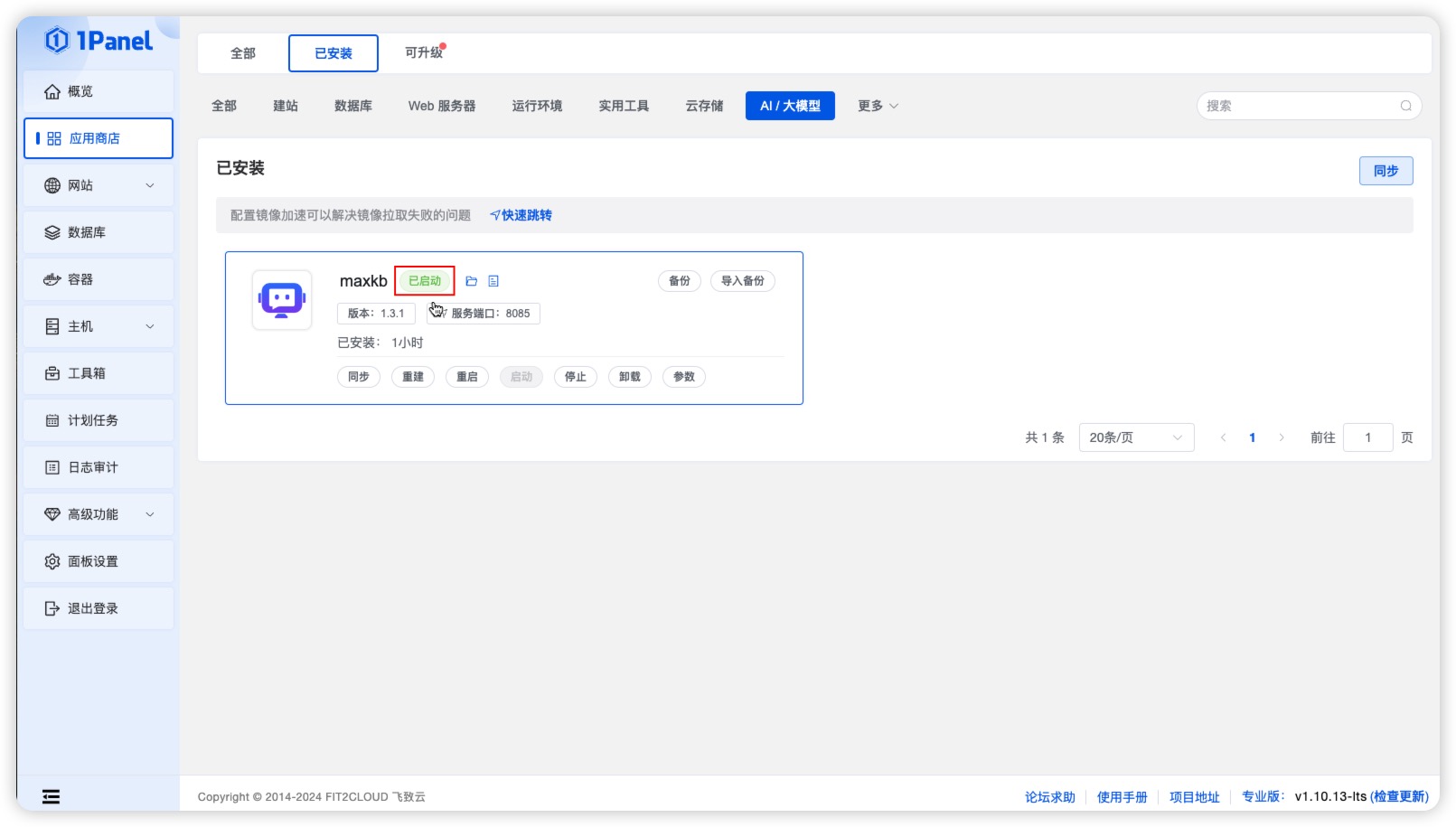View maxkb container logs via the log icon
Screen dimensions: 1456x827
(x=493, y=281)
